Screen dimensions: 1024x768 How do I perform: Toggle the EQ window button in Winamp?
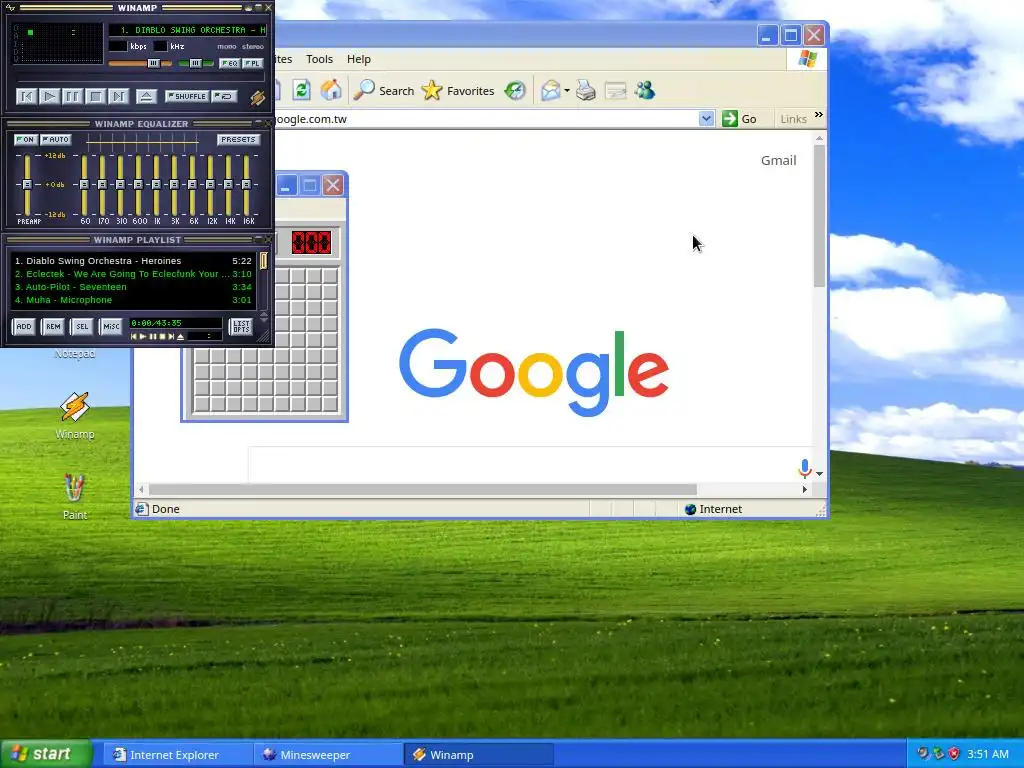pos(229,63)
